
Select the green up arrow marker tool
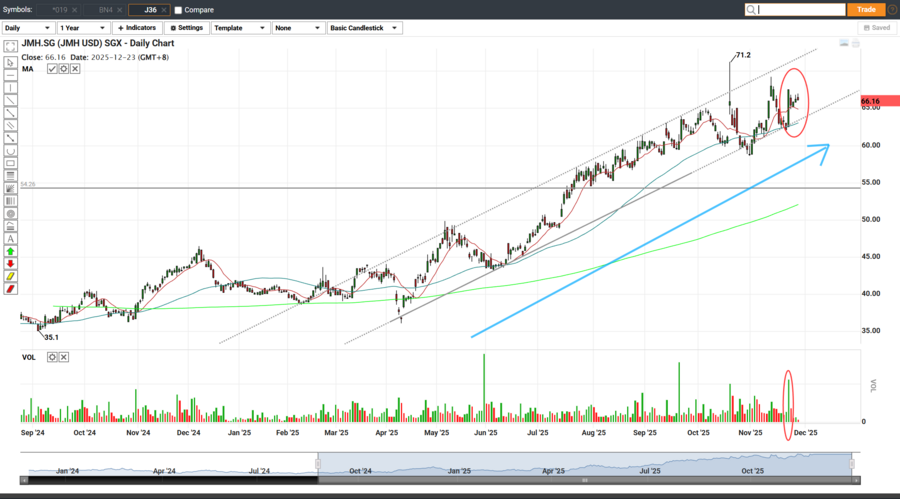click(10, 251)
